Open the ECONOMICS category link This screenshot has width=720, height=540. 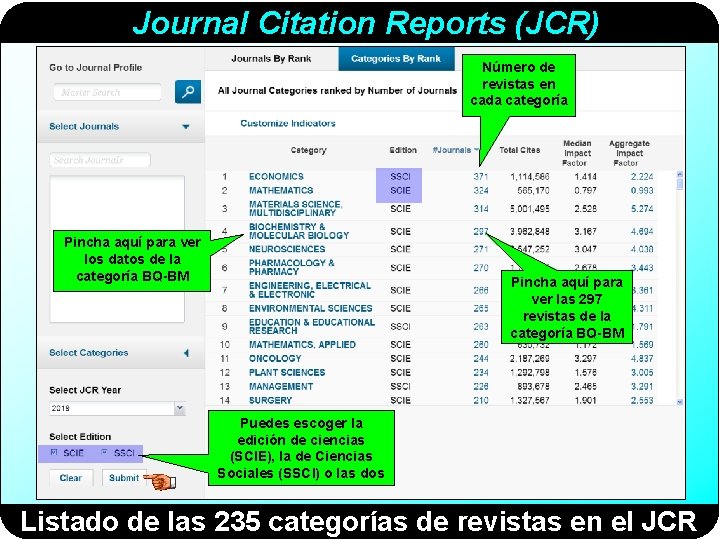click(276, 176)
